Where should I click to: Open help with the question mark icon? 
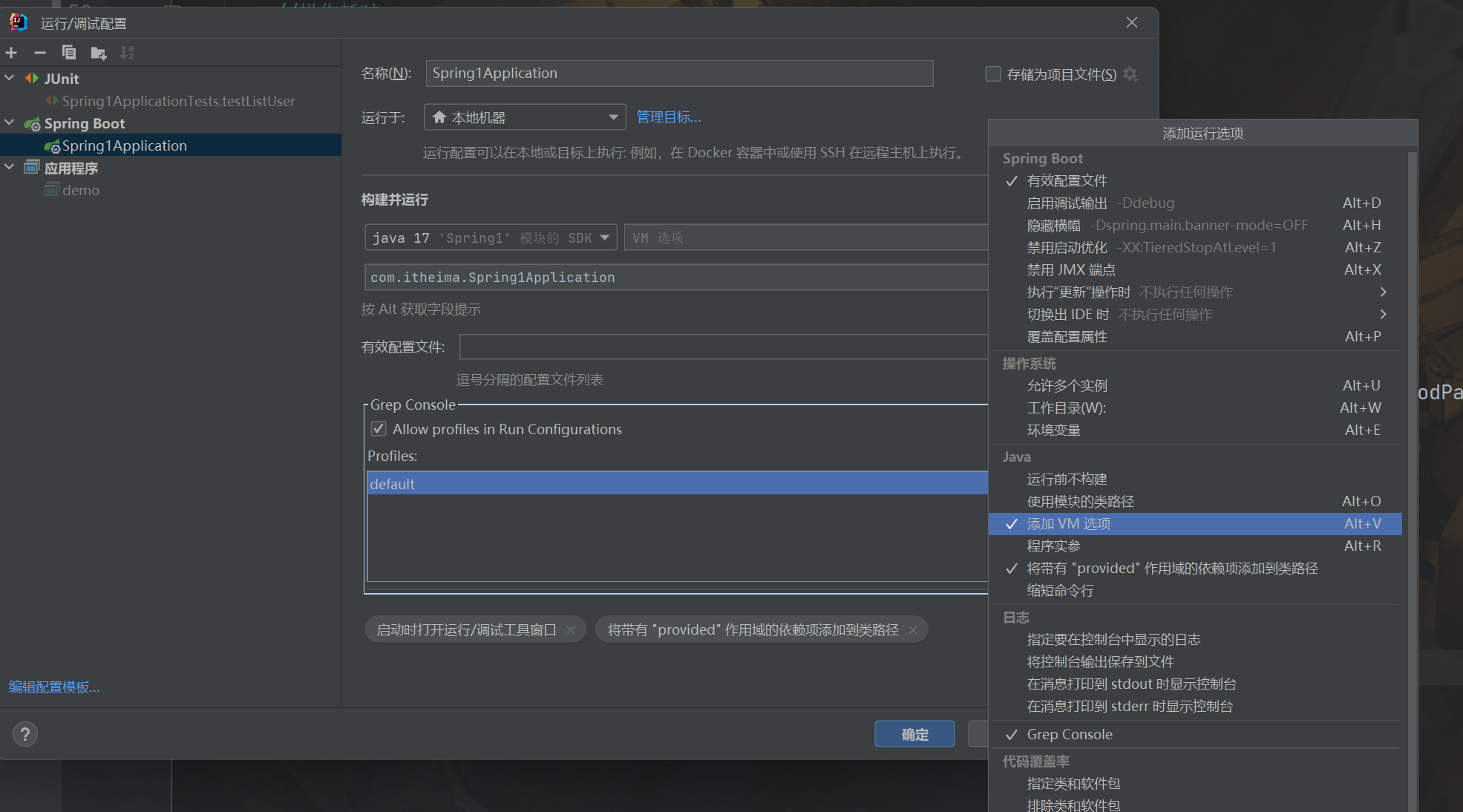tap(25, 734)
